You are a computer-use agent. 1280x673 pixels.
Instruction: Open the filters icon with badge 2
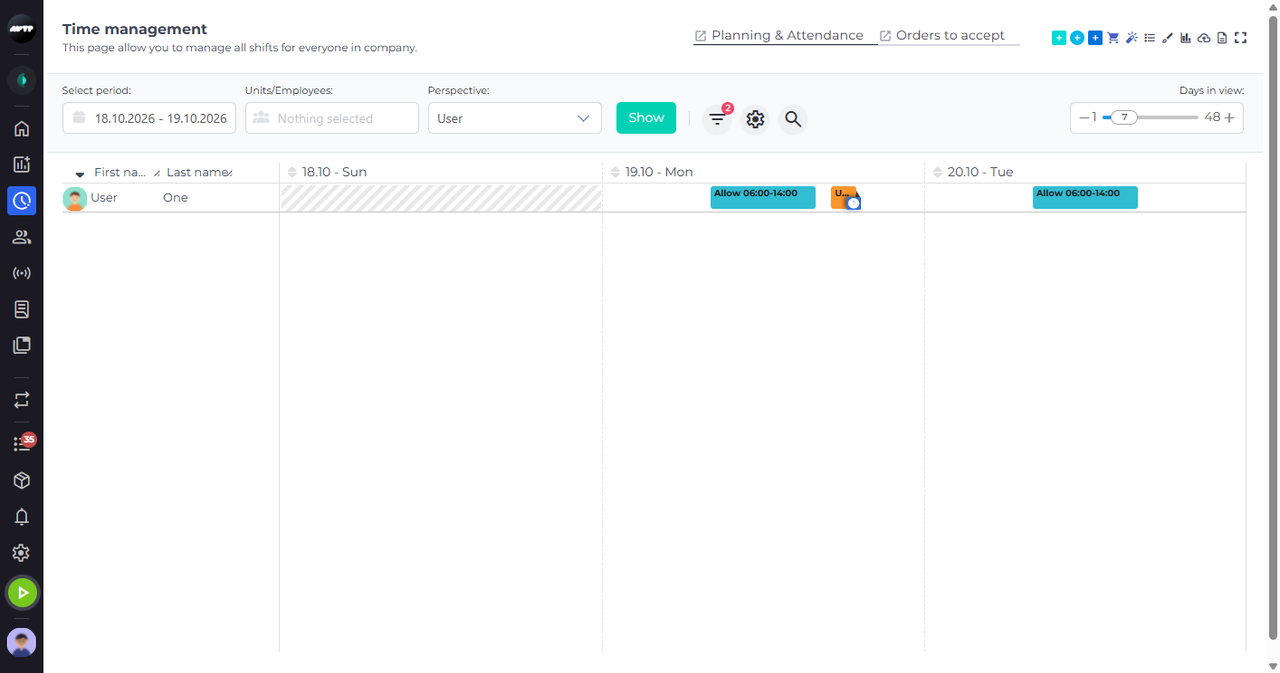point(717,119)
